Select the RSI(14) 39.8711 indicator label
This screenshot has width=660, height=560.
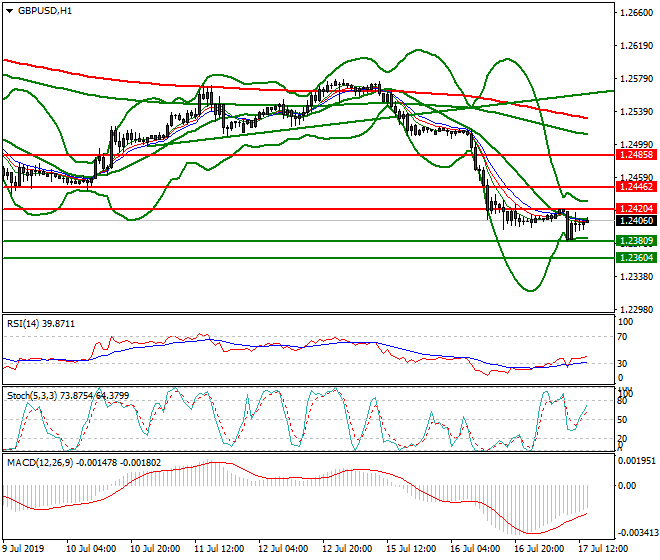41,324
